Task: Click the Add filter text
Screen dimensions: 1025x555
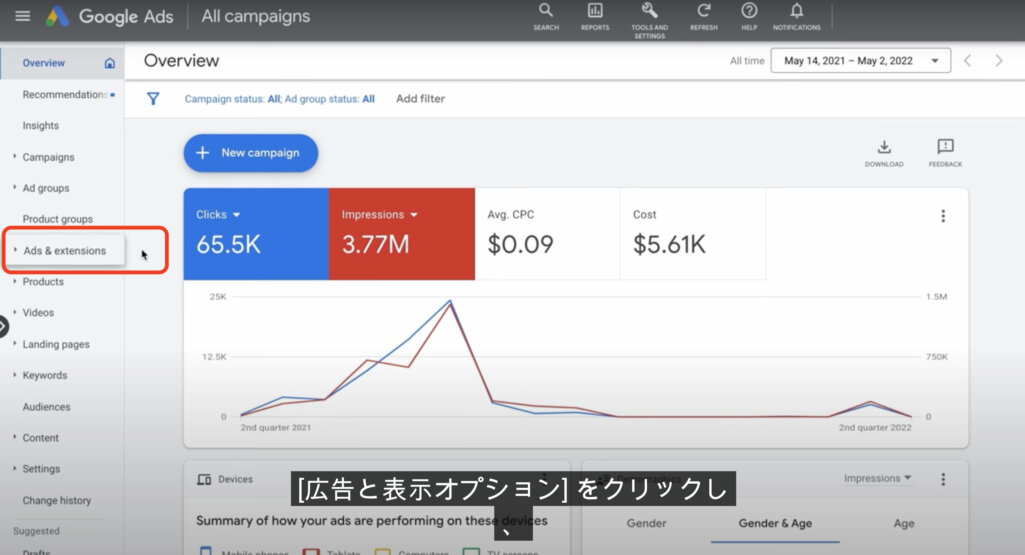Action: pyautogui.click(x=420, y=99)
